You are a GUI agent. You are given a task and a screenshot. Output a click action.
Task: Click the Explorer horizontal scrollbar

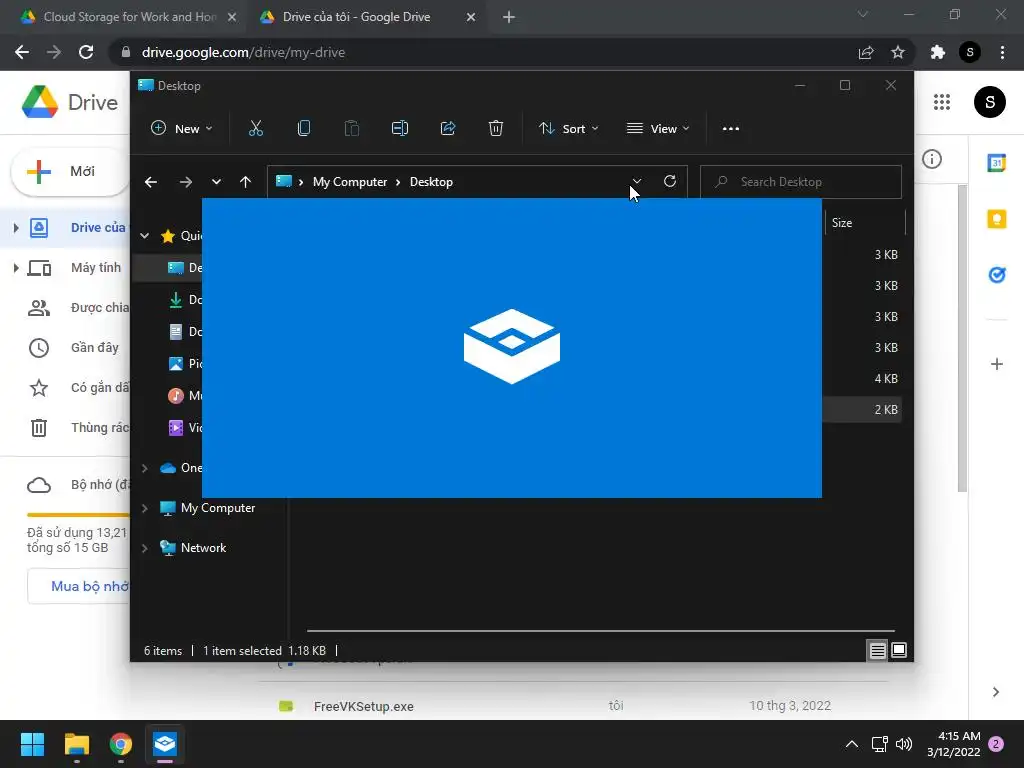601,631
